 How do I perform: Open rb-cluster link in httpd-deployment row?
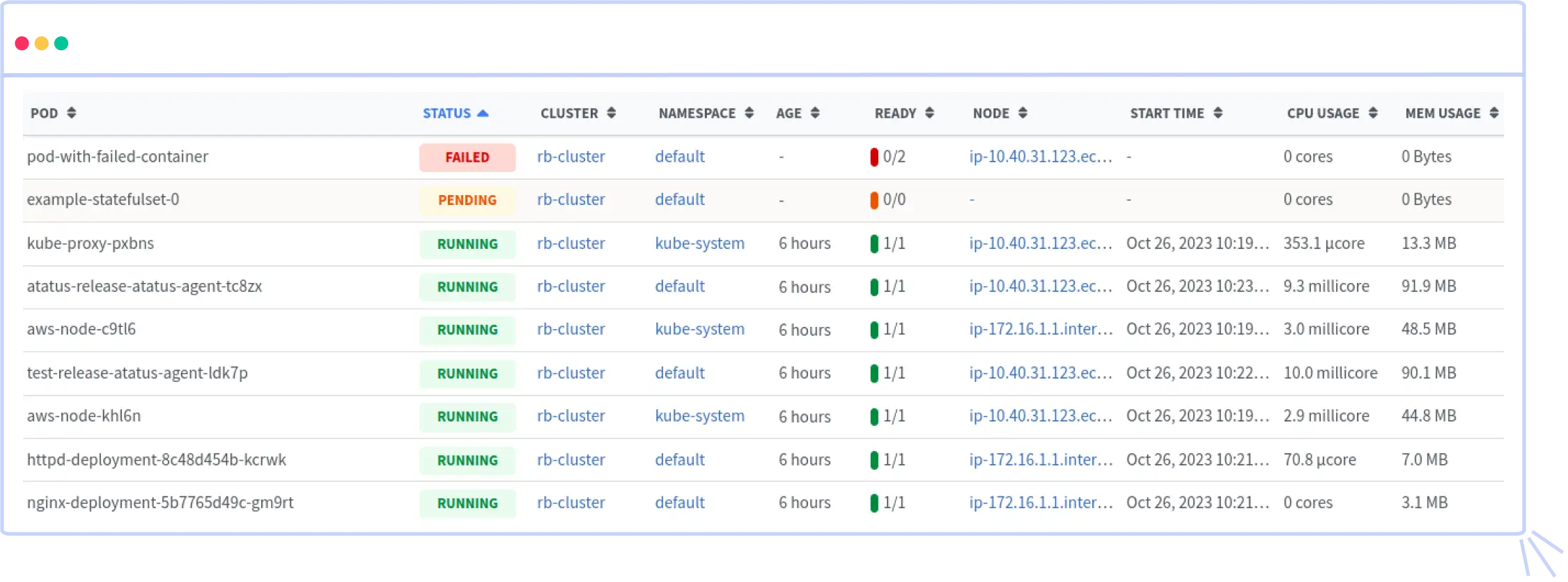click(571, 460)
